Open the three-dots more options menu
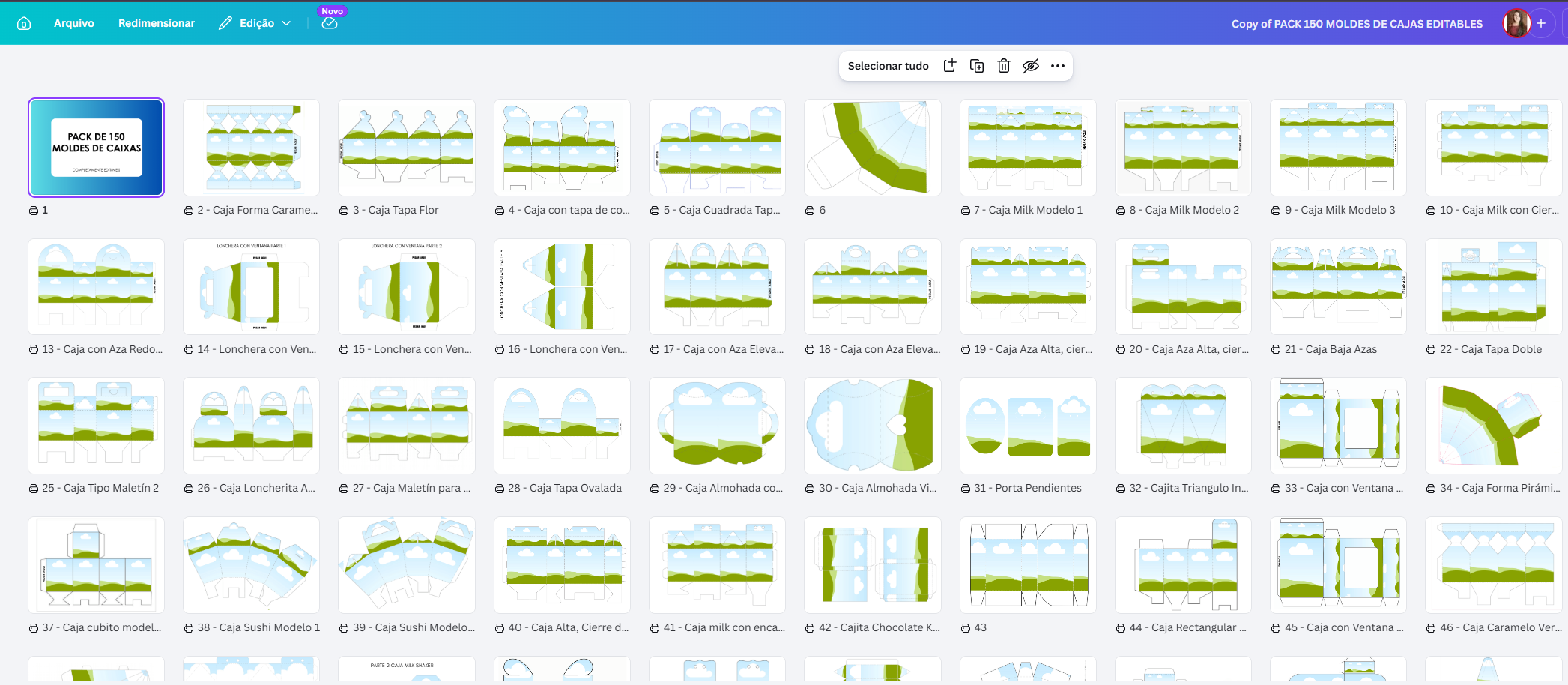 click(x=1058, y=66)
